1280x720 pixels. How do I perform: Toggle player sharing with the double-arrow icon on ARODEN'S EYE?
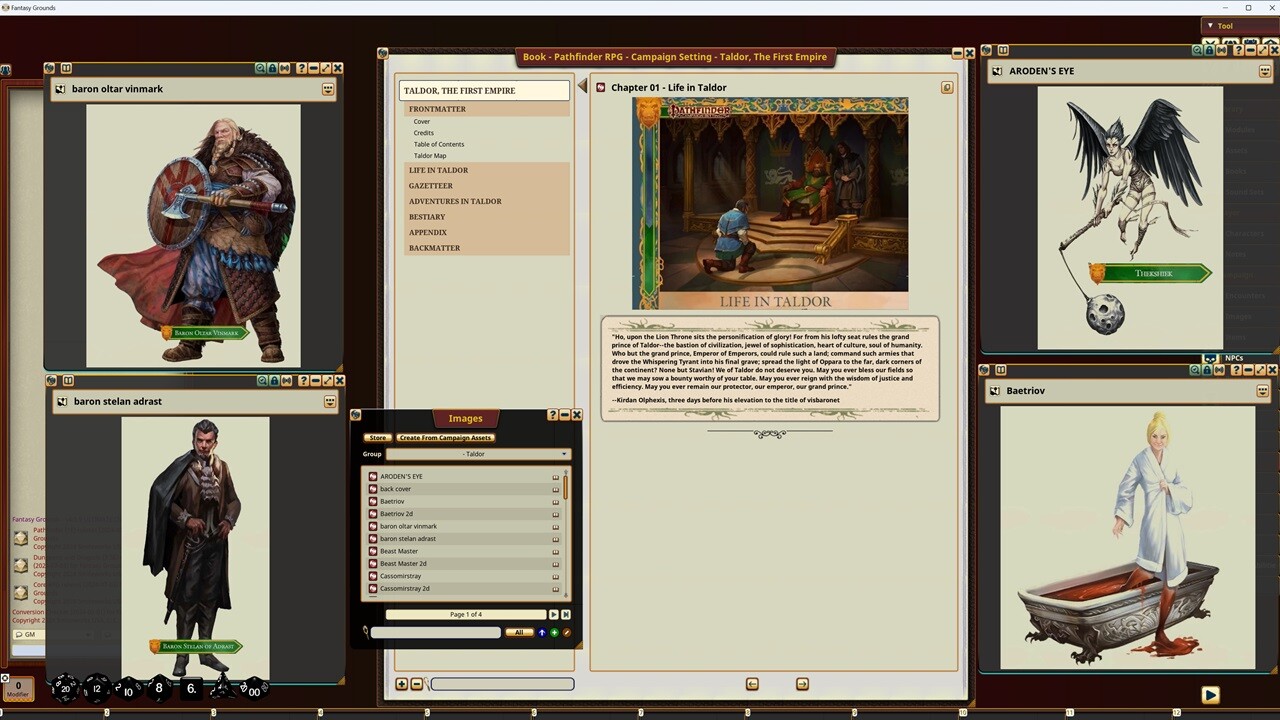(x=1222, y=50)
